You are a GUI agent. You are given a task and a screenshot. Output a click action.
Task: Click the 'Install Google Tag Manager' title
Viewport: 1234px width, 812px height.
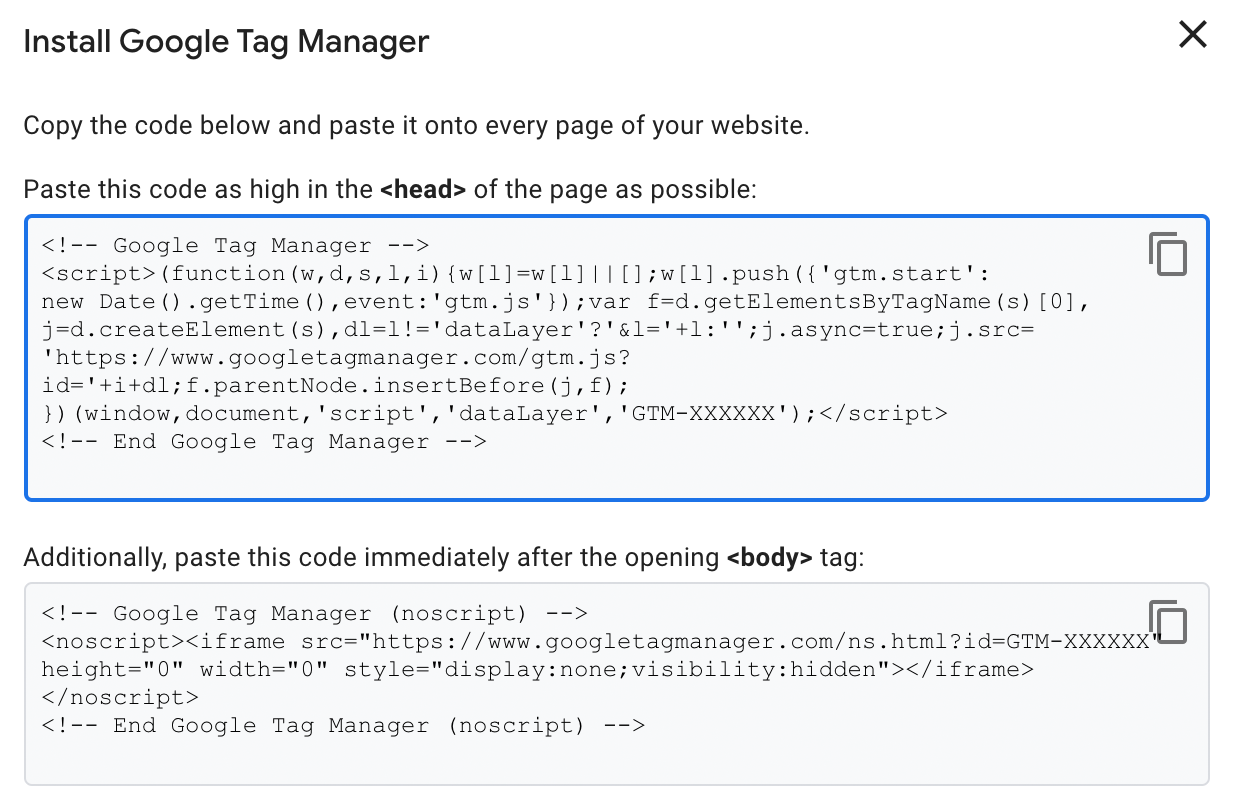226,41
